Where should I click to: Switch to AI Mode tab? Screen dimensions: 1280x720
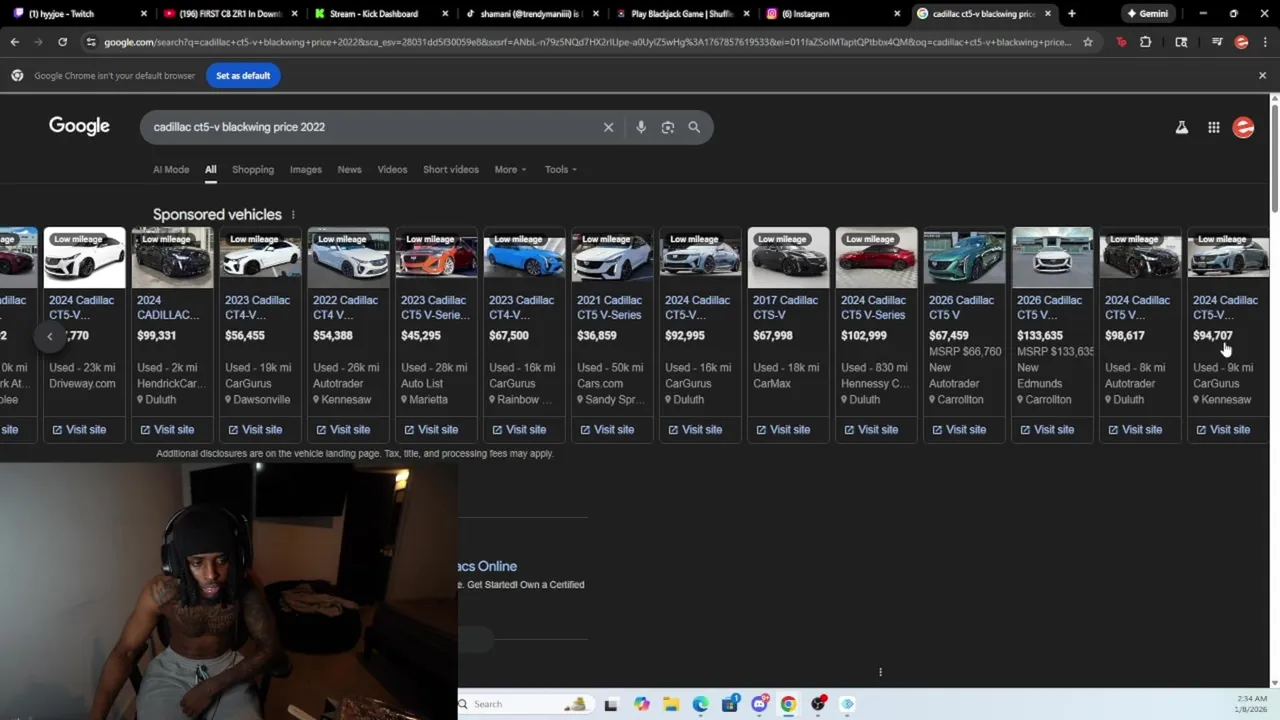click(171, 169)
